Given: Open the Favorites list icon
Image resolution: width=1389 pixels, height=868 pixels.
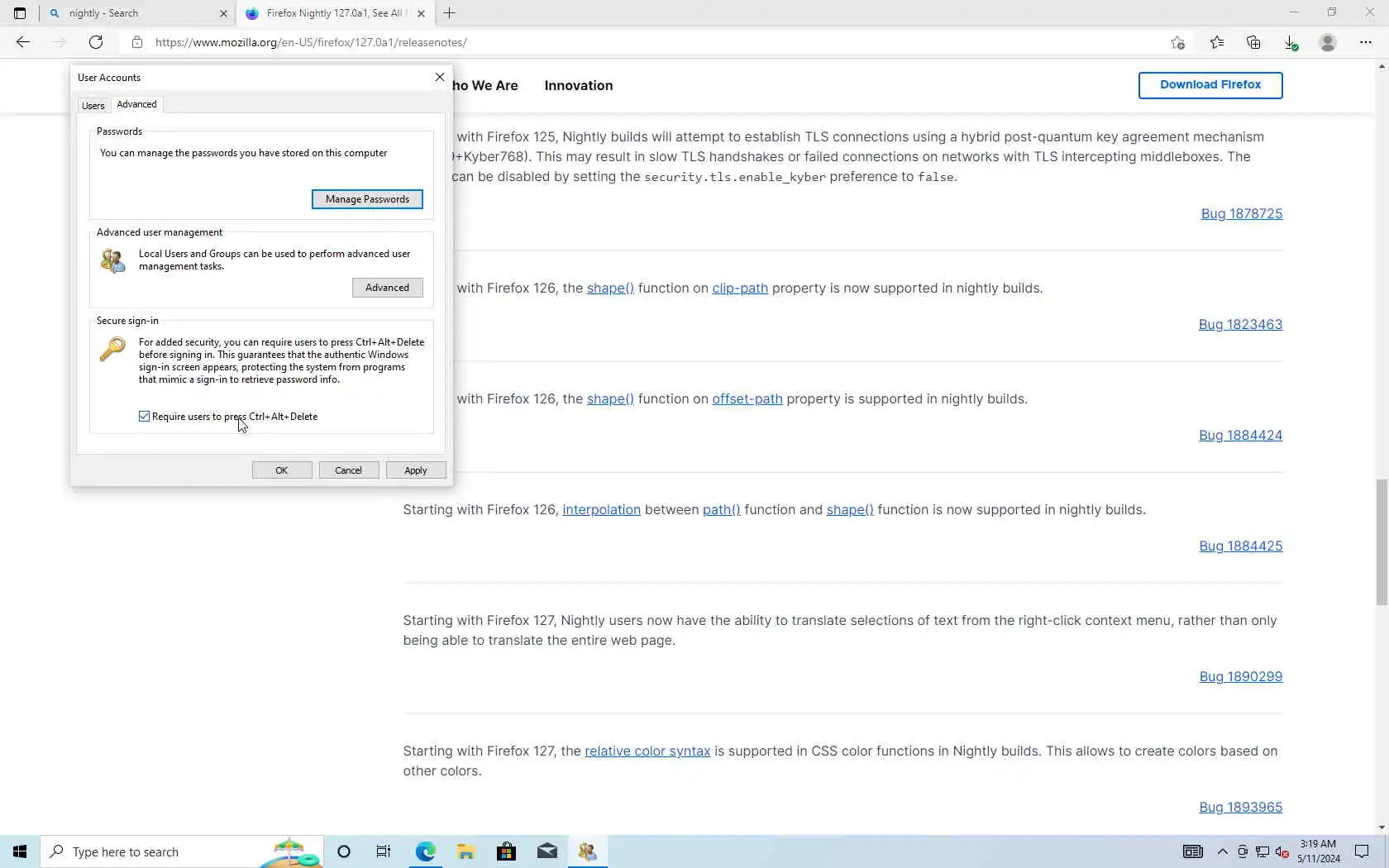Looking at the screenshot, I should [x=1217, y=42].
